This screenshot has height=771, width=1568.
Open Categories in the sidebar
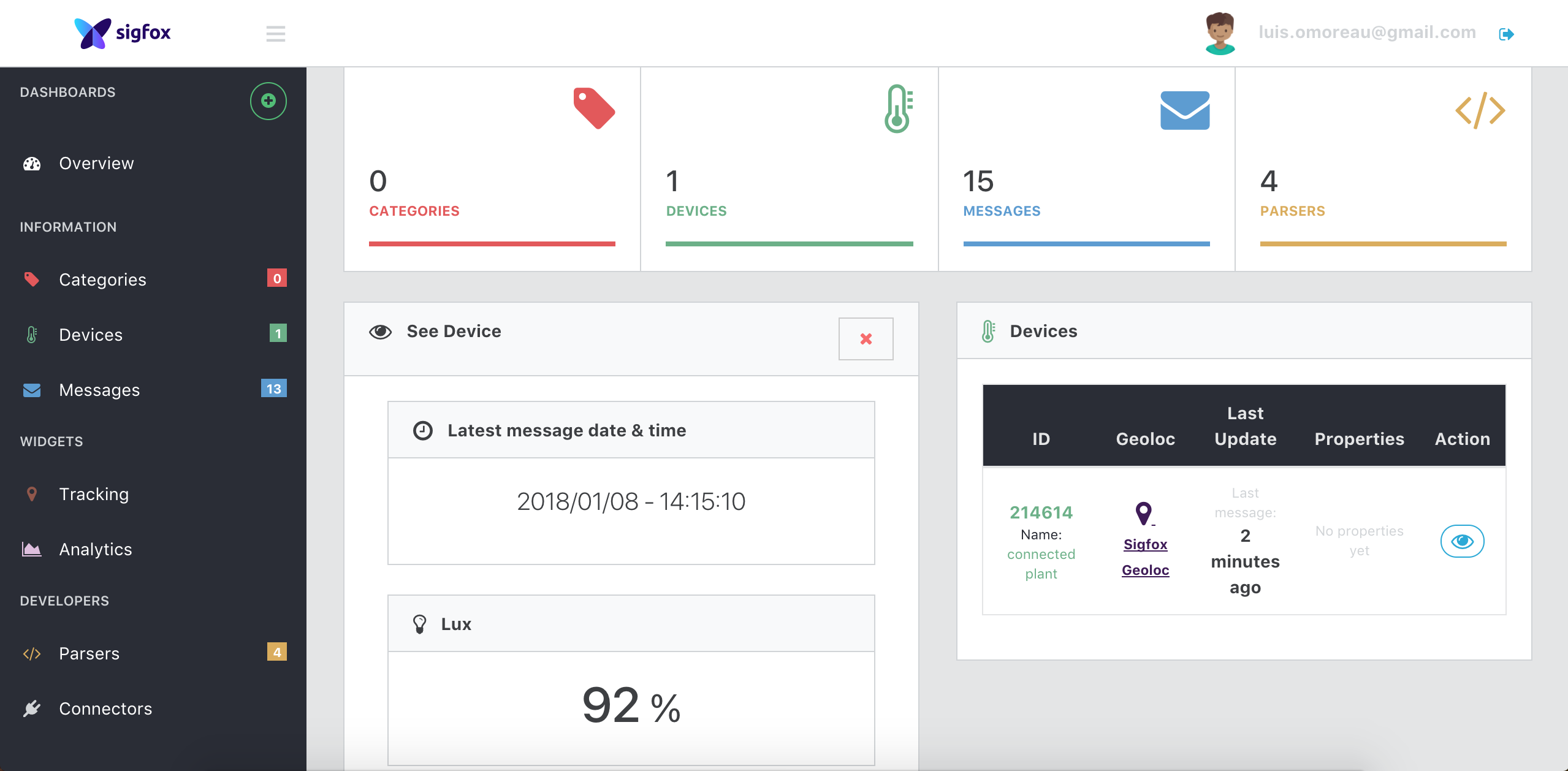tap(102, 280)
